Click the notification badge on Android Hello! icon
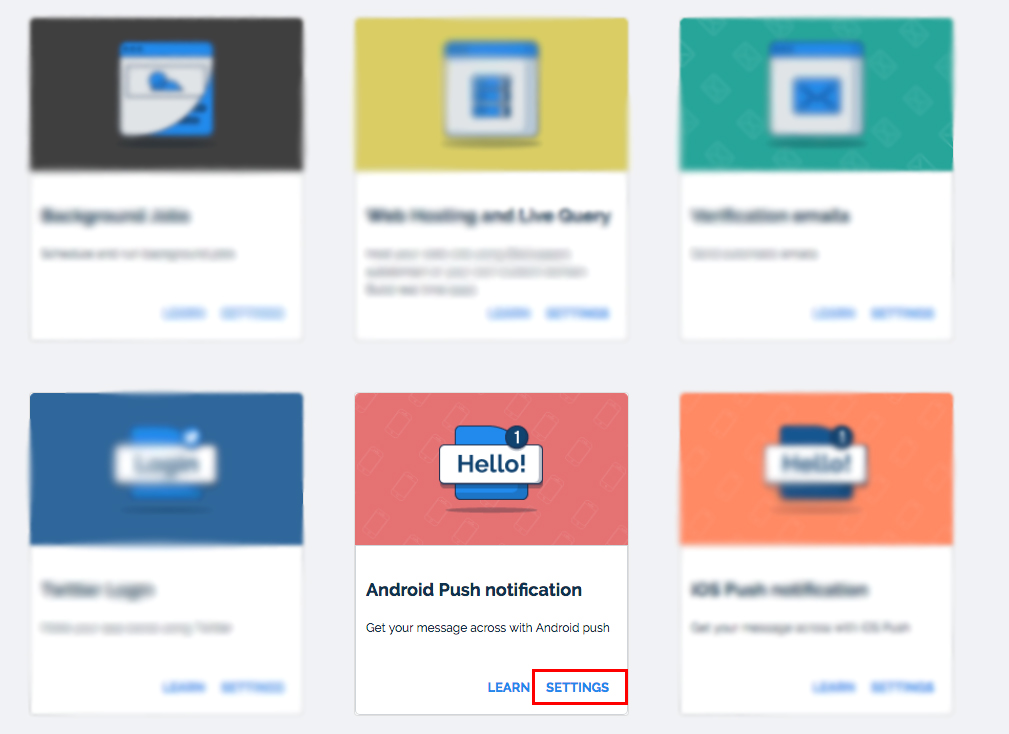1009x734 pixels. point(517,437)
